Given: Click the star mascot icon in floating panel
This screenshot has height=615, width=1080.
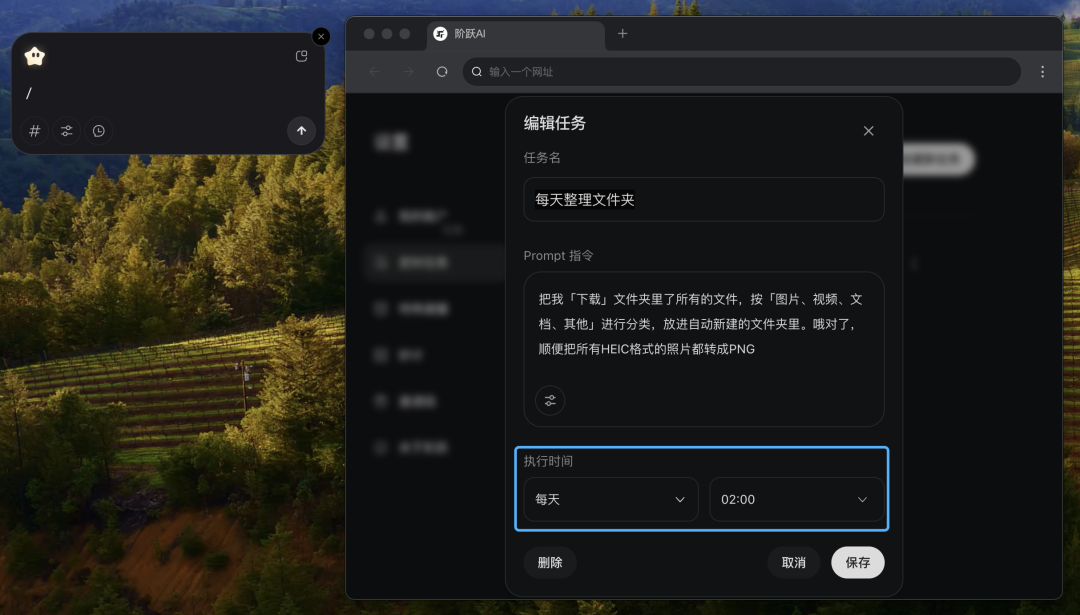Looking at the screenshot, I should 34,56.
